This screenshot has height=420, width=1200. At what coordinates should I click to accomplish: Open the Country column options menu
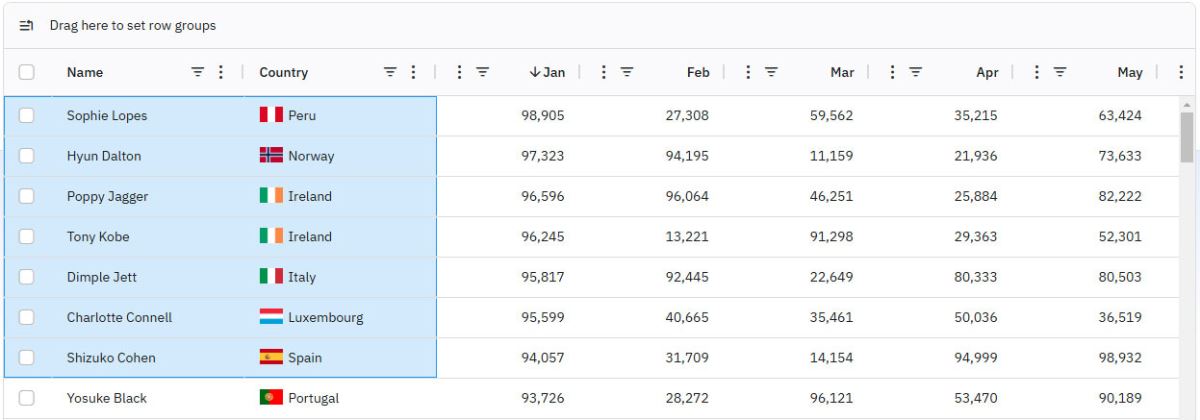point(413,72)
